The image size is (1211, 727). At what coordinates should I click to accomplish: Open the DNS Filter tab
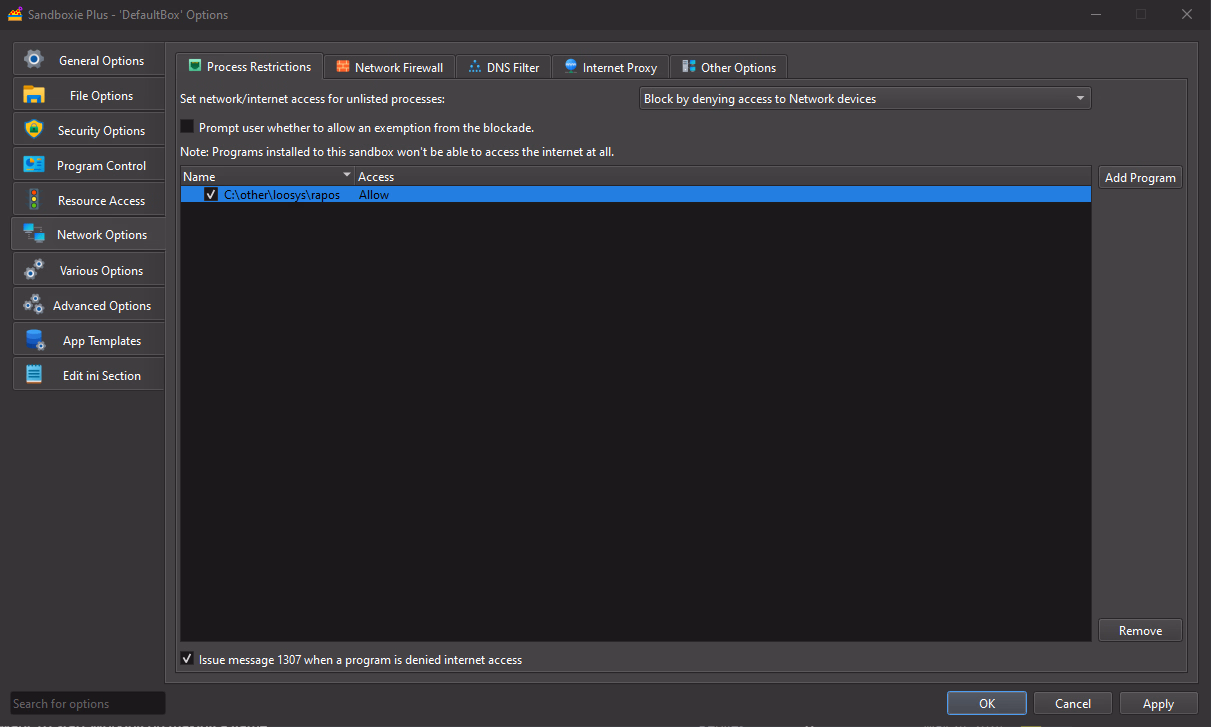coord(504,67)
